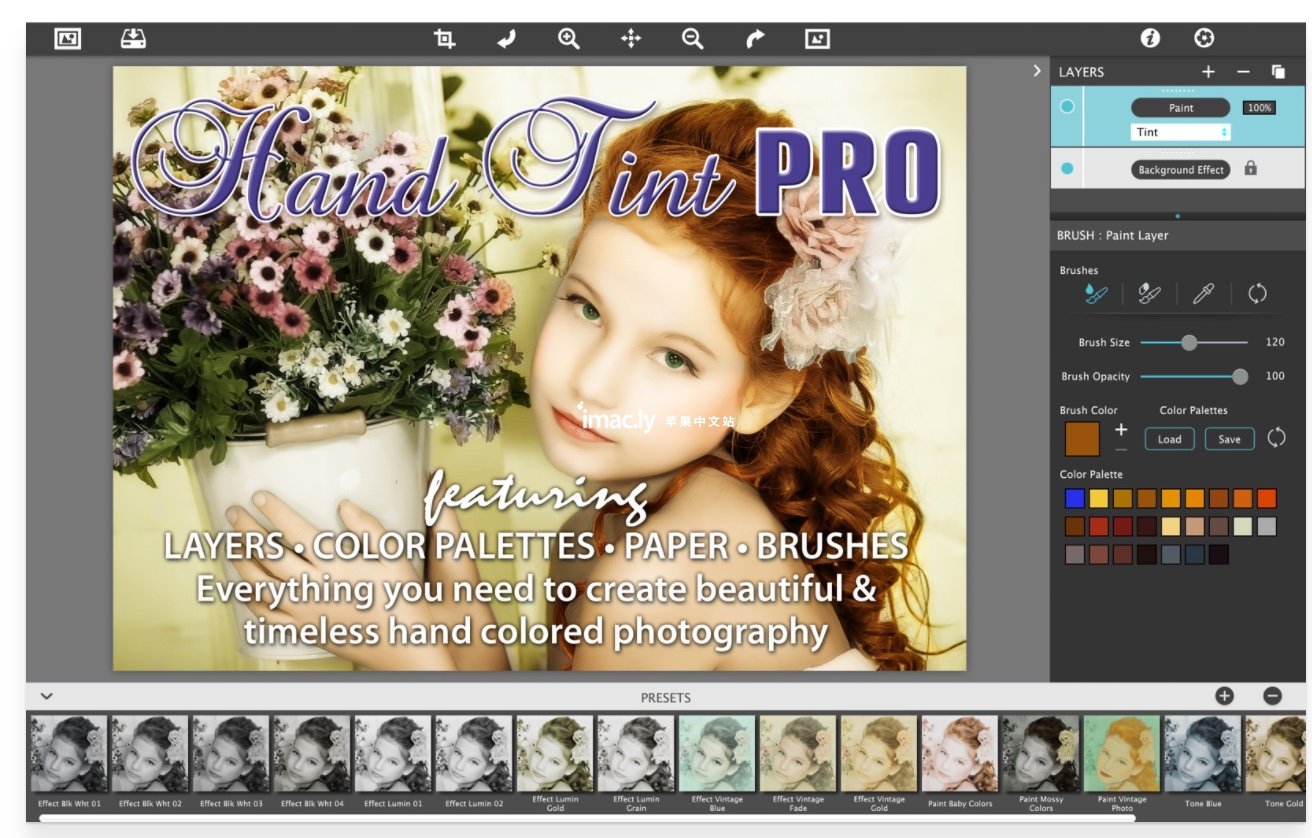Remove a preset with the Presets minus icon
The width and height of the screenshot is (1312, 838).
tap(1272, 696)
